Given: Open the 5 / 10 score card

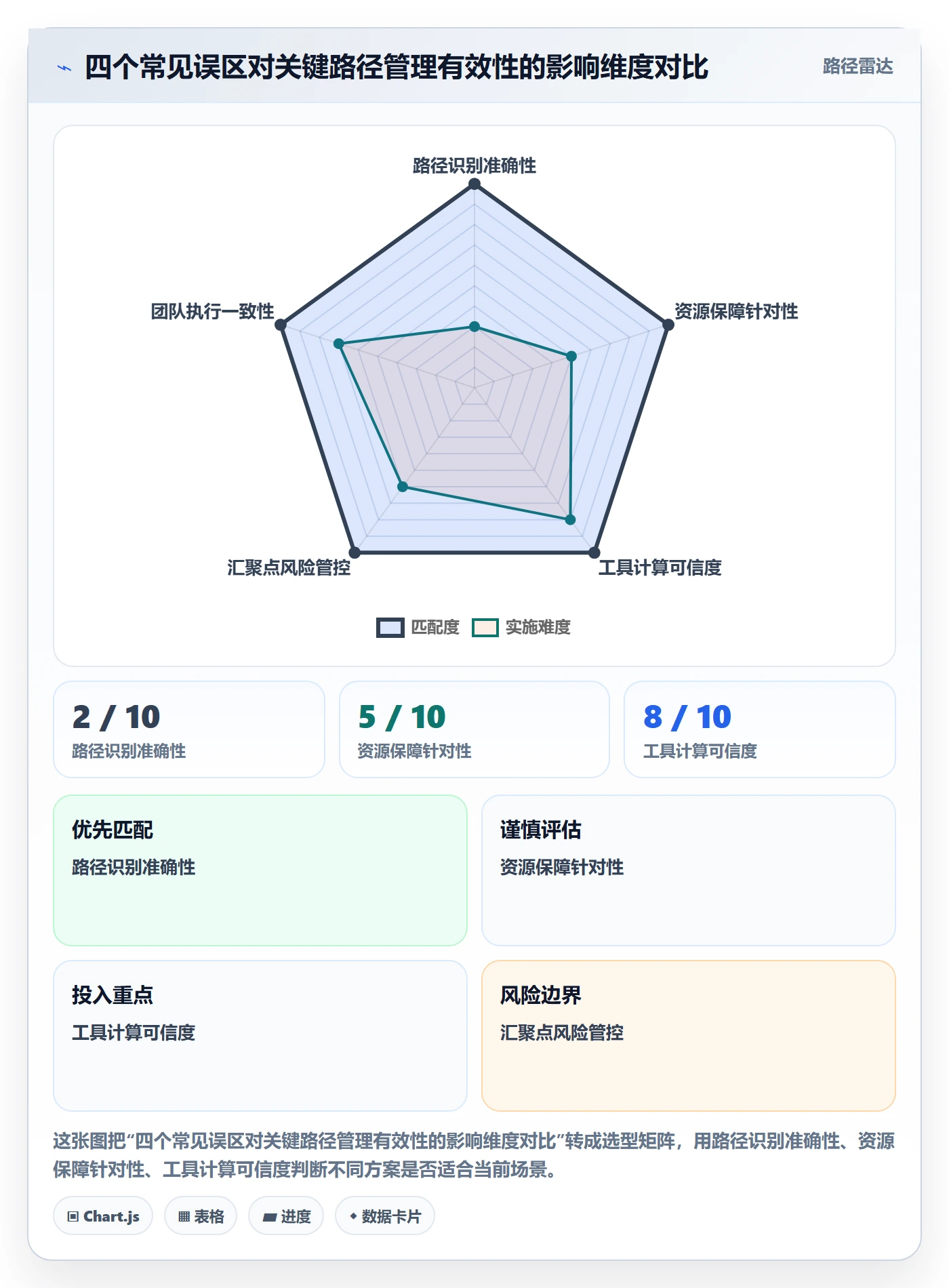Looking at the screenshot, I should coord(474,729).
